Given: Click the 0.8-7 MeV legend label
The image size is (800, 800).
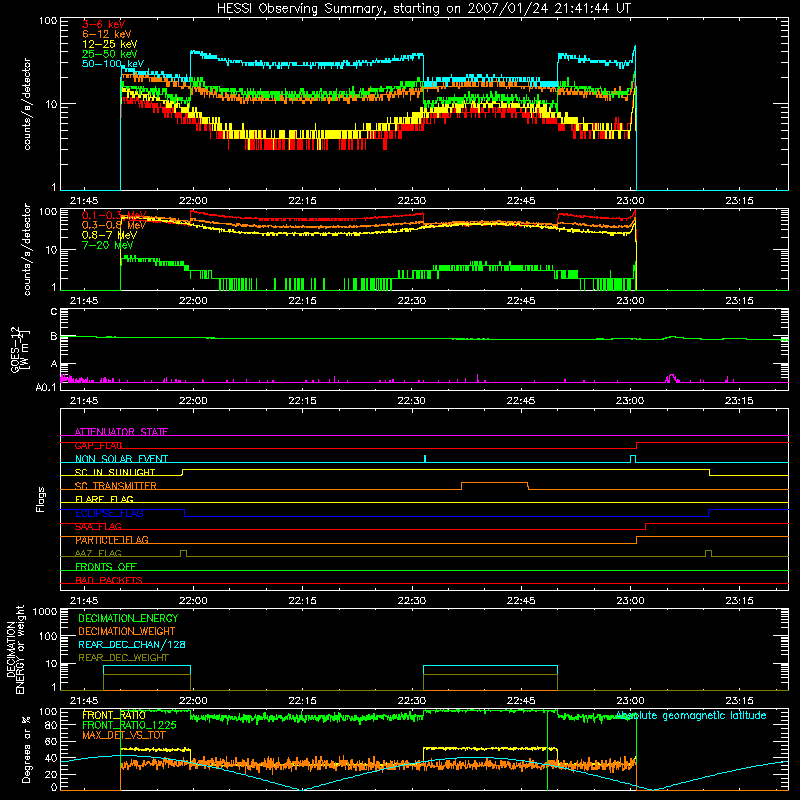Looking at the screenshot, I should [x=109, y=235].
